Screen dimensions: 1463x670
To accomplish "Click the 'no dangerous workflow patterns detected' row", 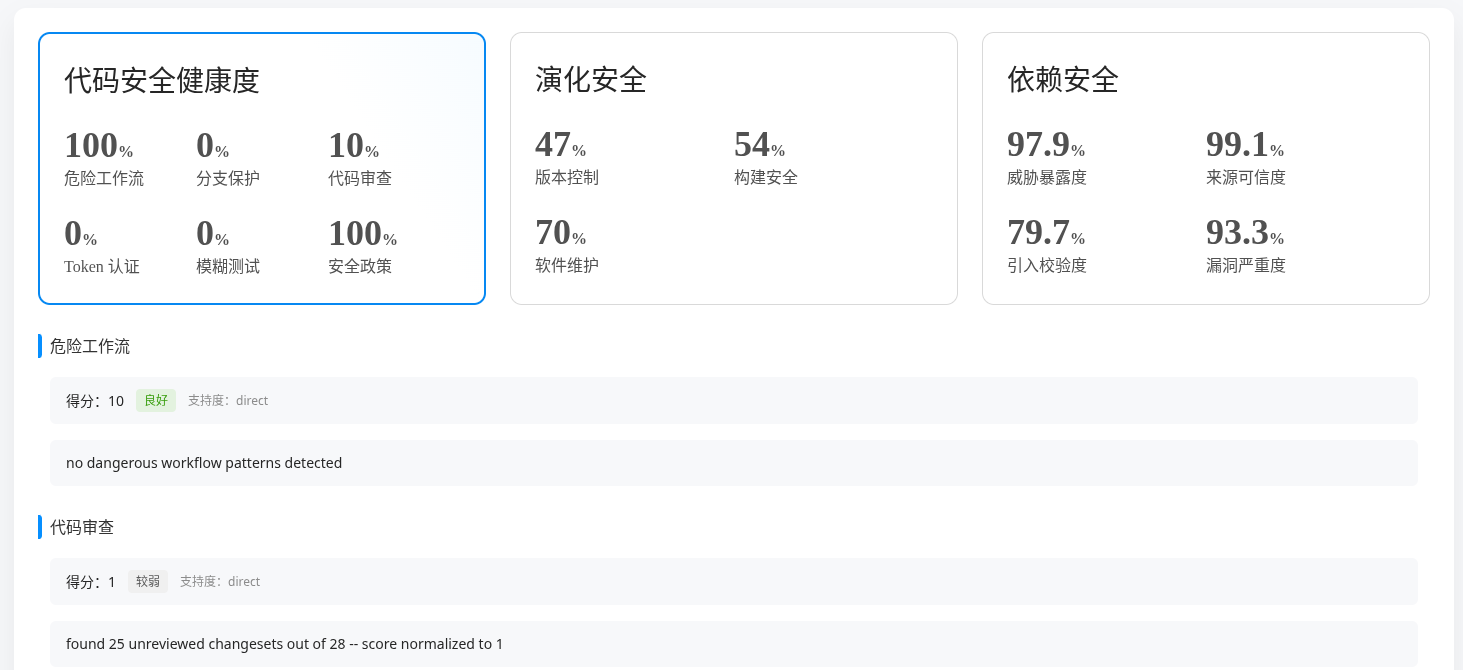I will pyautogui.click(x=733, y=463).
